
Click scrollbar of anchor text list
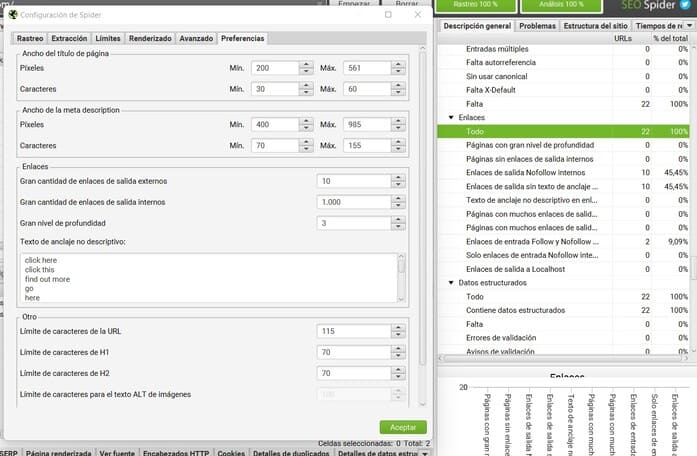point(401,278)
